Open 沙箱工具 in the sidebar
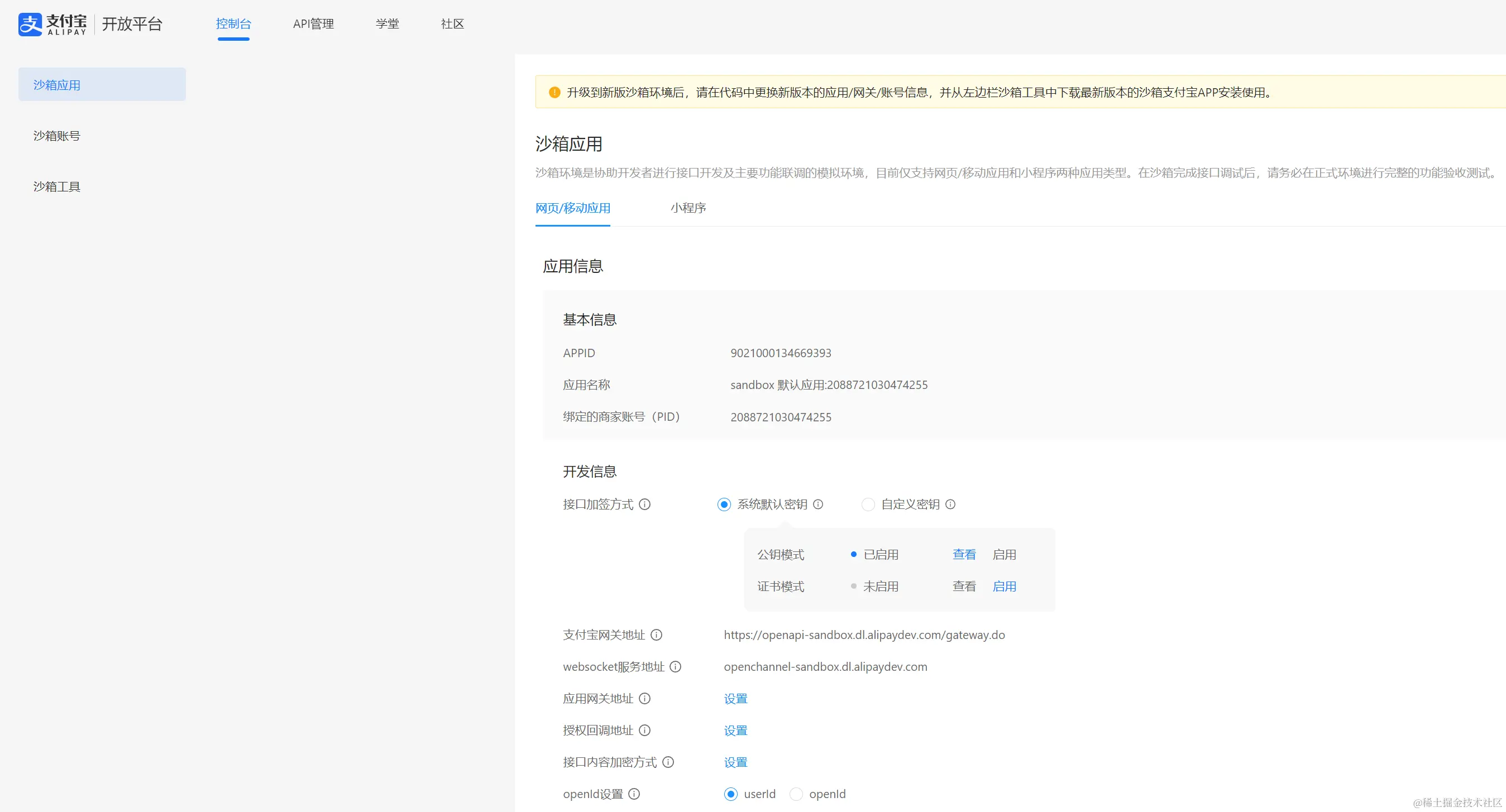Viewport: 1506px width, 812px height. (x=57, y=186)
